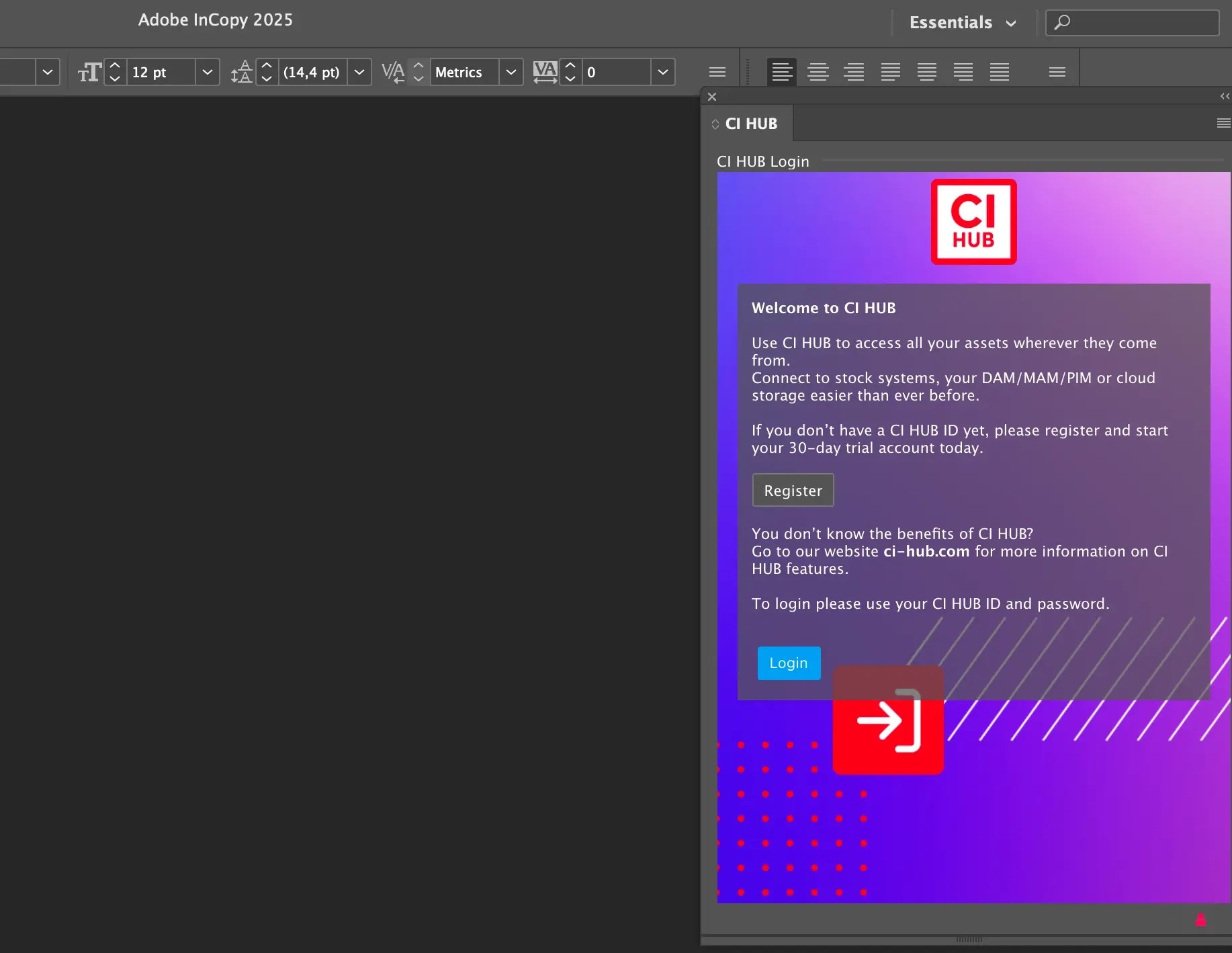Open character controls flyout menu
Viewport: 1232px width, 953px height.
pyautogui.click(x=717, y=72)
